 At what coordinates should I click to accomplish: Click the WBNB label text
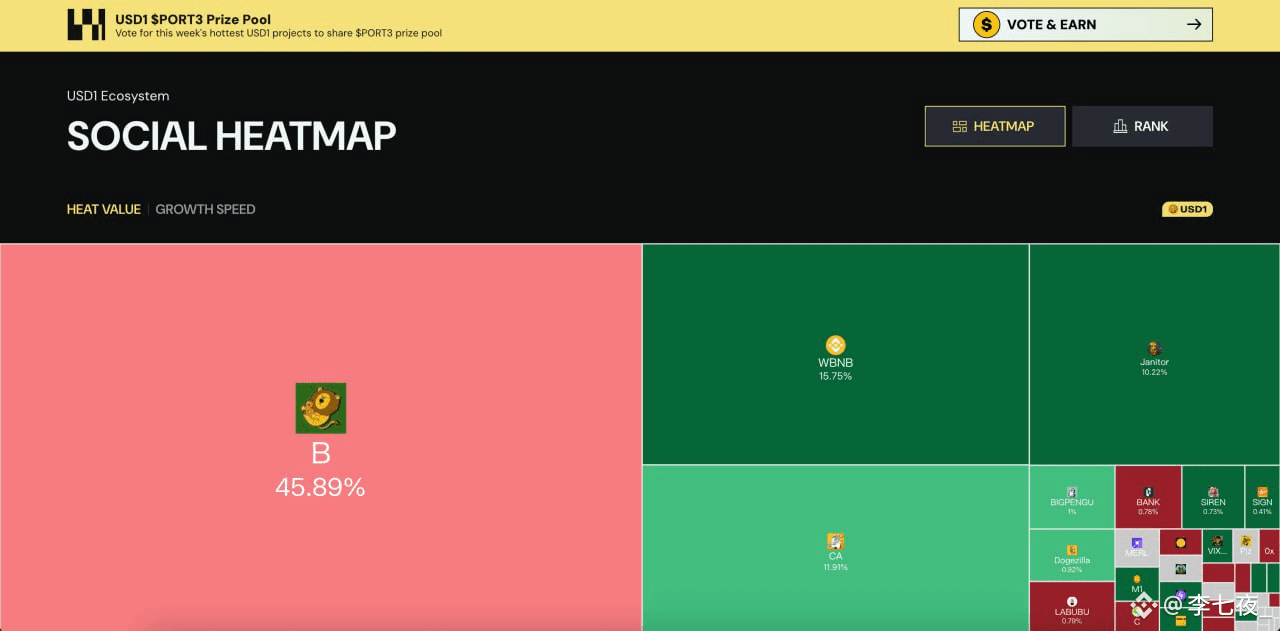[x=835, y=363]
